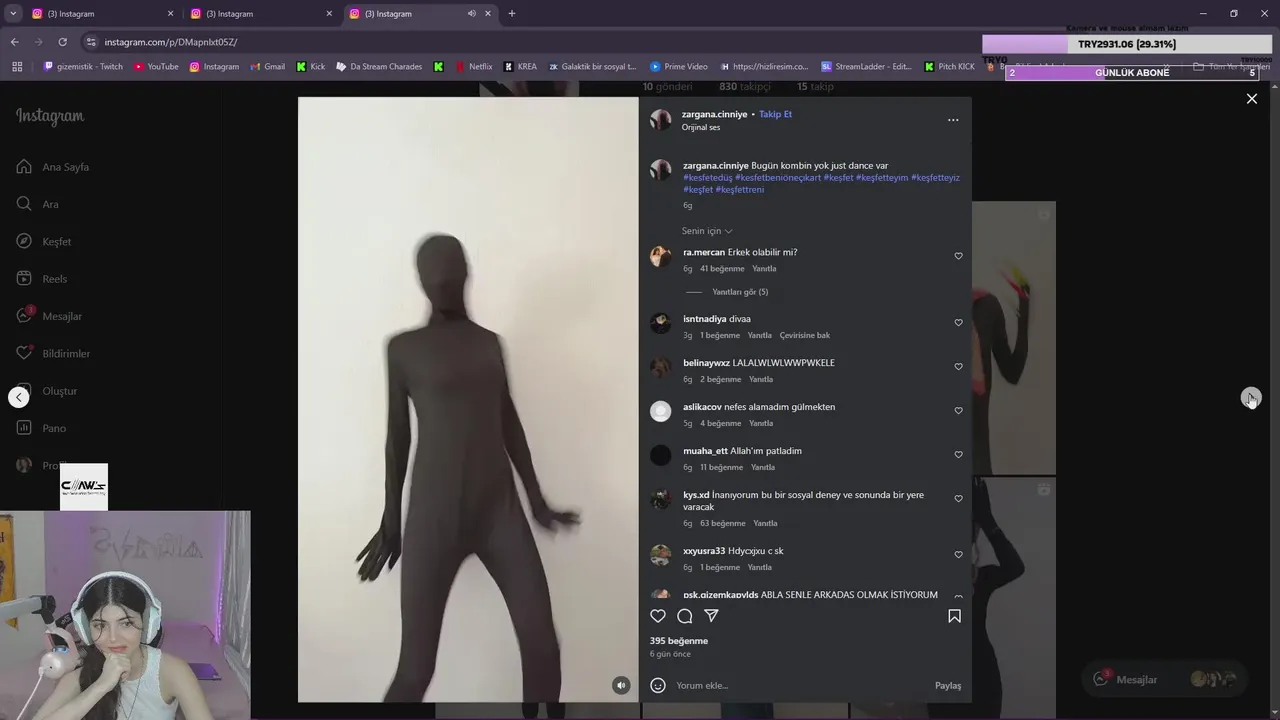The width and height of the screenshot is (1280, 720).
Task: Click the Oluştur sidebar item
Action: click(47, 391)
